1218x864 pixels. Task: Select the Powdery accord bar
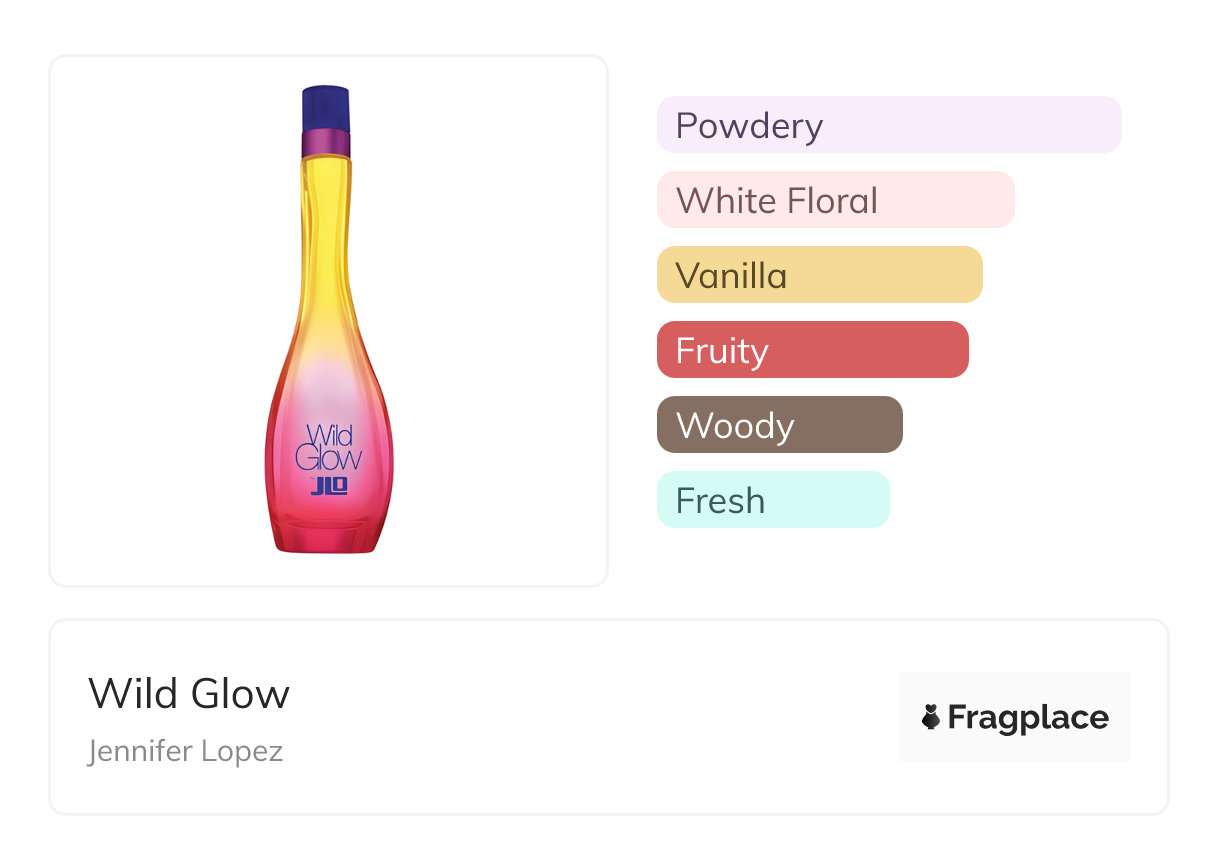coord(888,125)
